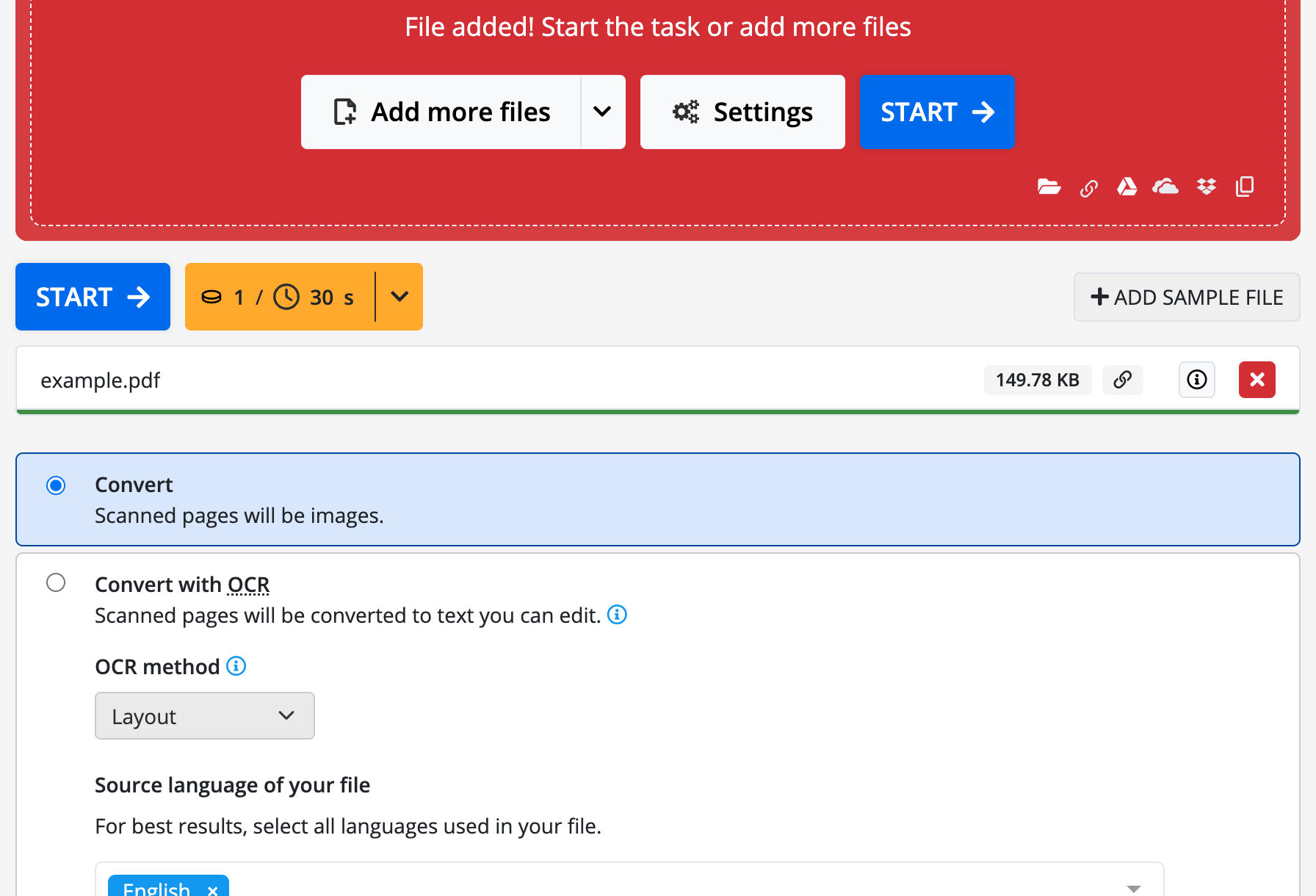This screenshot has height=896, width=1316.
Task: Click Add Sample File button
Action: 1186,297
